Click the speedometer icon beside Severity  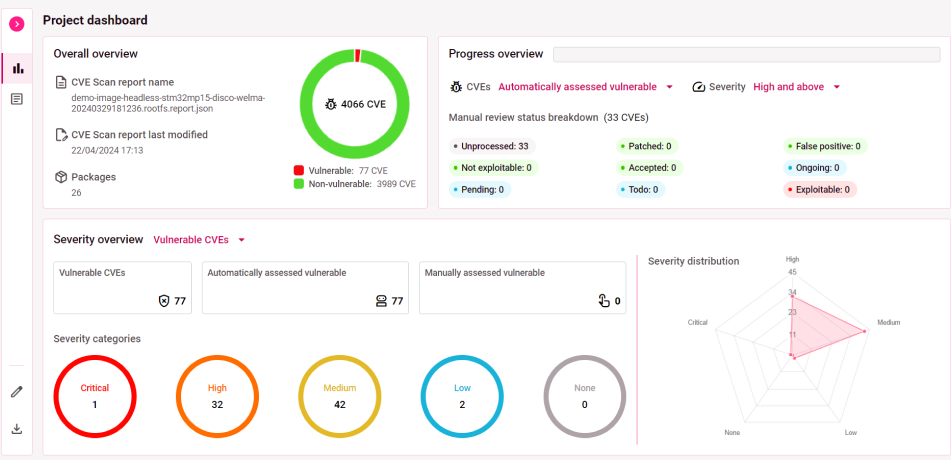coord(699,87)
